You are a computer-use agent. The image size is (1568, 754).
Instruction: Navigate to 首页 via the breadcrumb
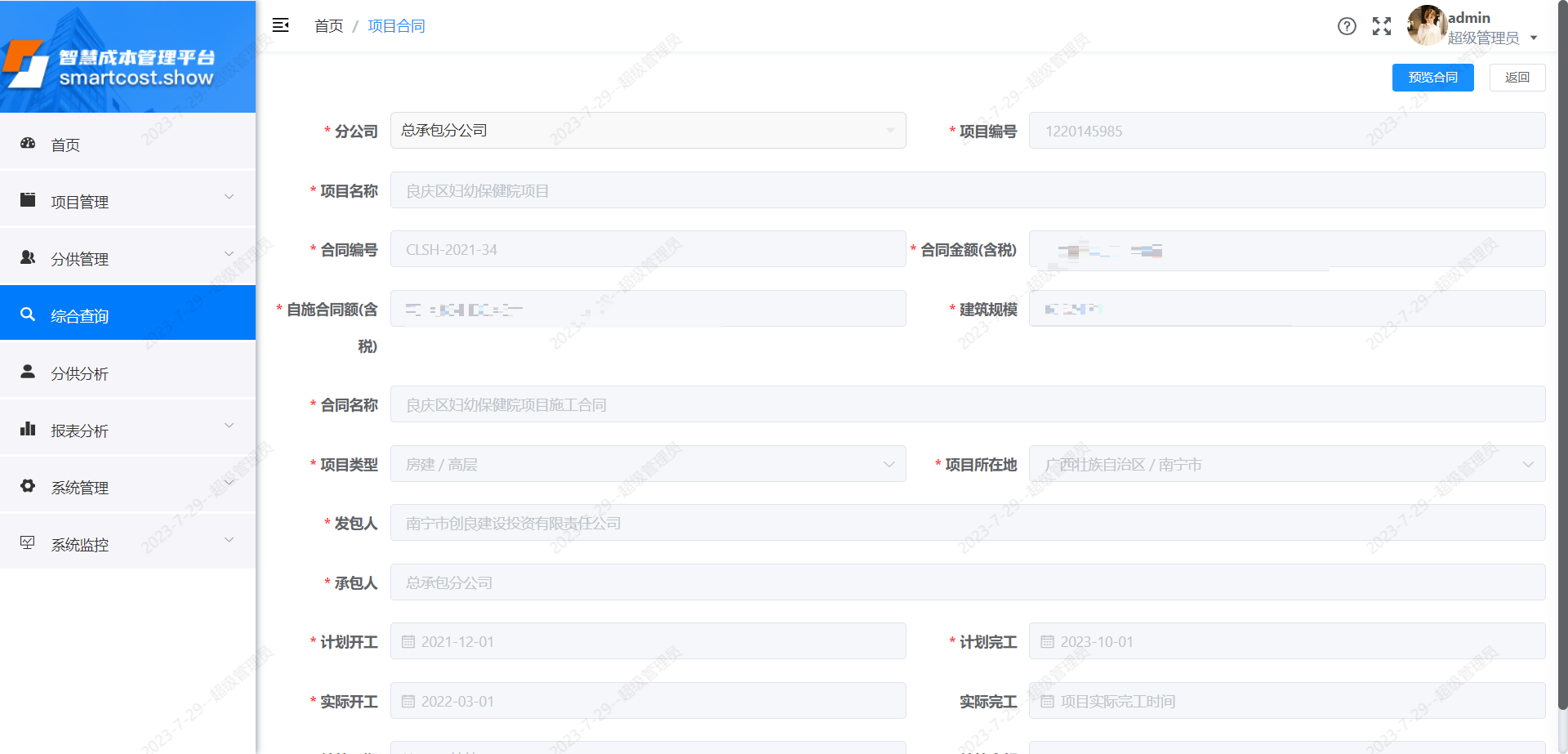pos(328,25)
